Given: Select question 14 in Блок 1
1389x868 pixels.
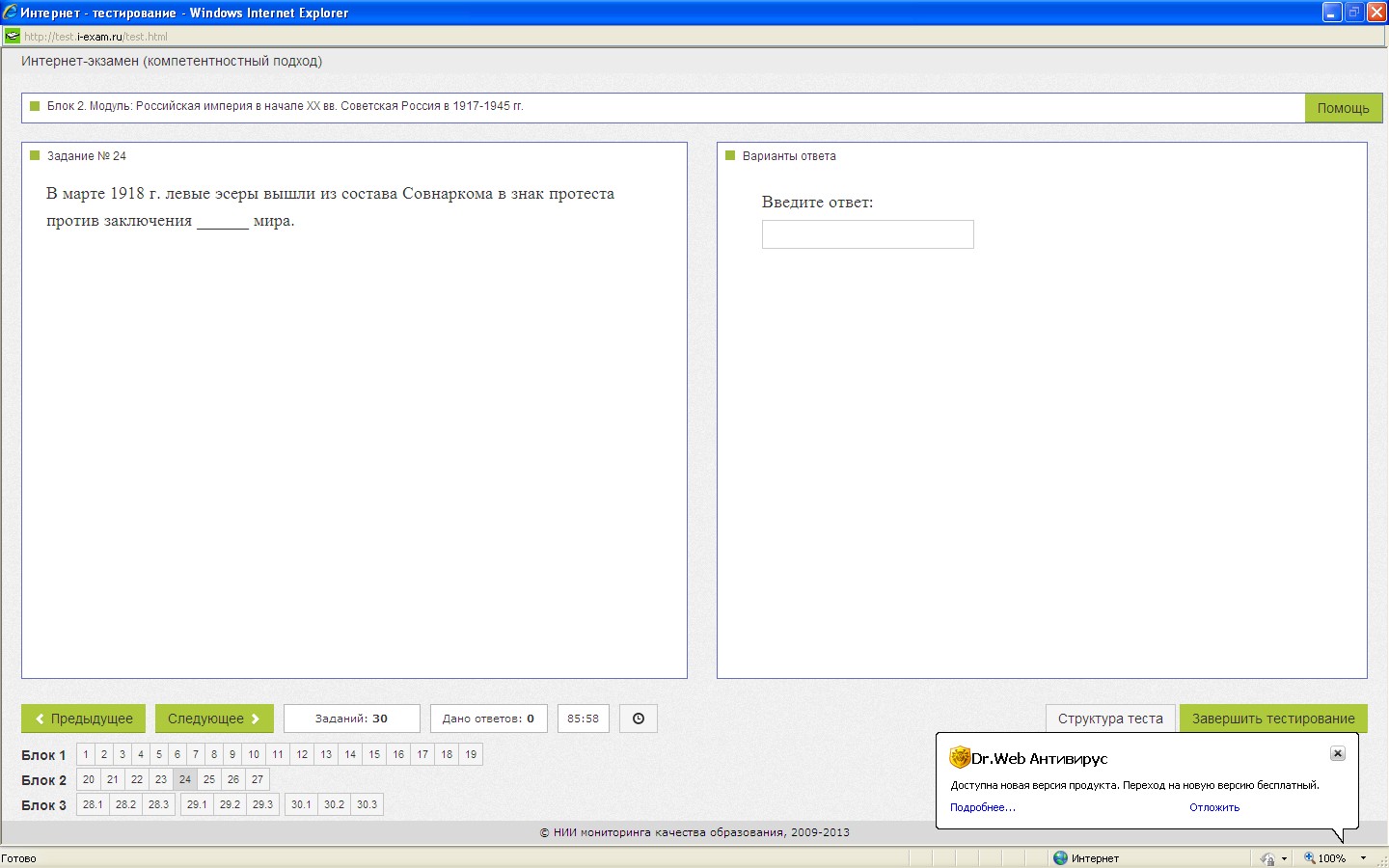Looking at the screenshot, I should coord(350,754).
